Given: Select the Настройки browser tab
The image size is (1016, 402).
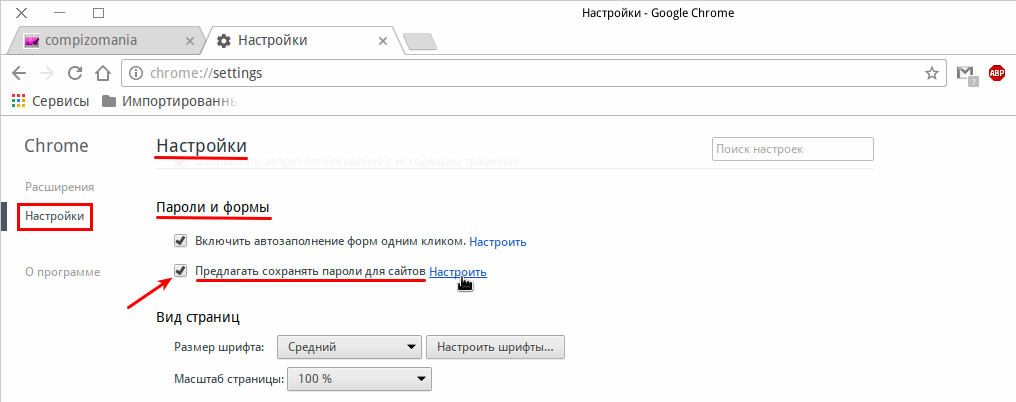Looking at the screenshot, I should pos(301,40).
